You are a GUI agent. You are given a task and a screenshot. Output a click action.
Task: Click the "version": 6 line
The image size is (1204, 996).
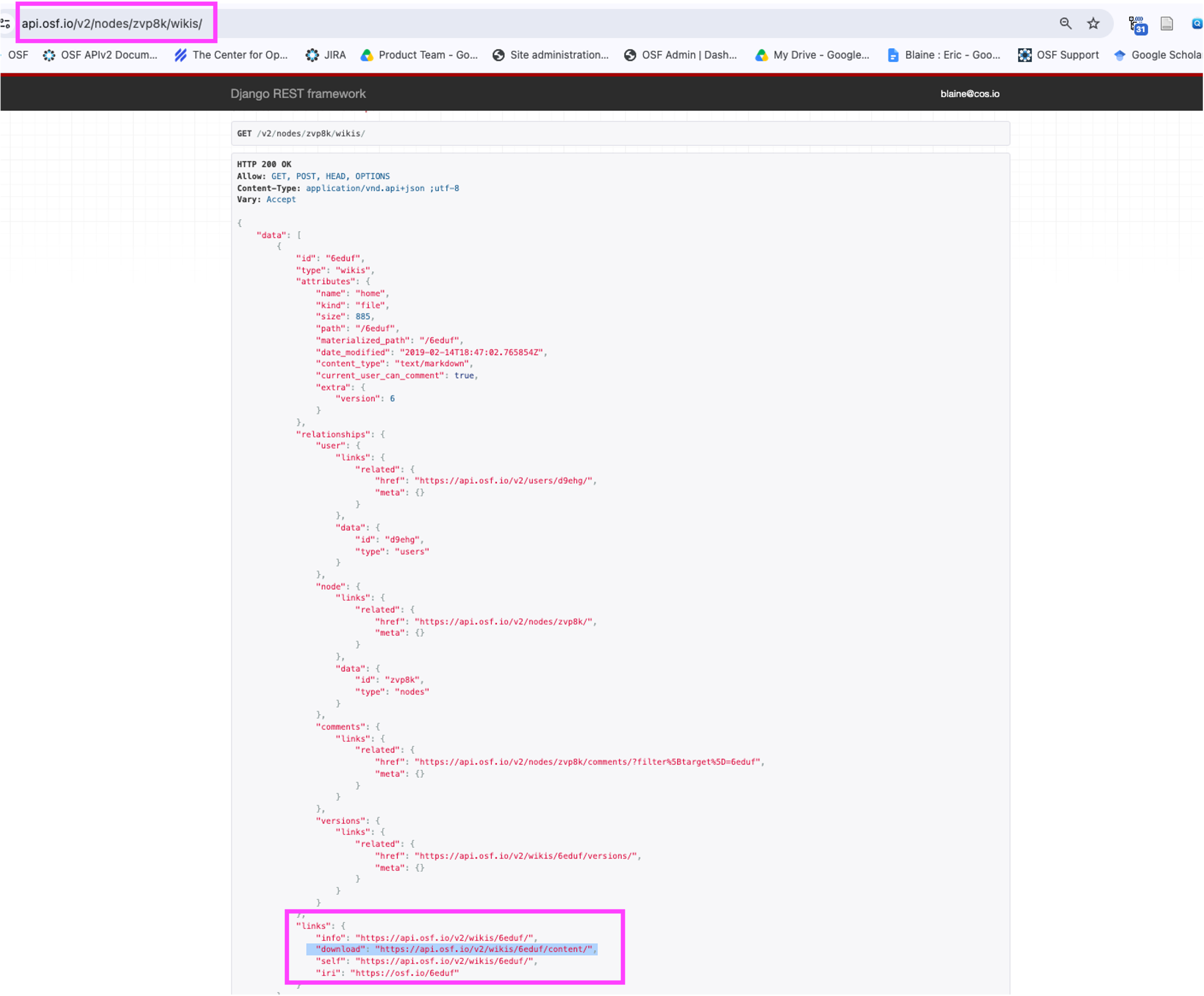pyautogui.click(x=365, y=398)
